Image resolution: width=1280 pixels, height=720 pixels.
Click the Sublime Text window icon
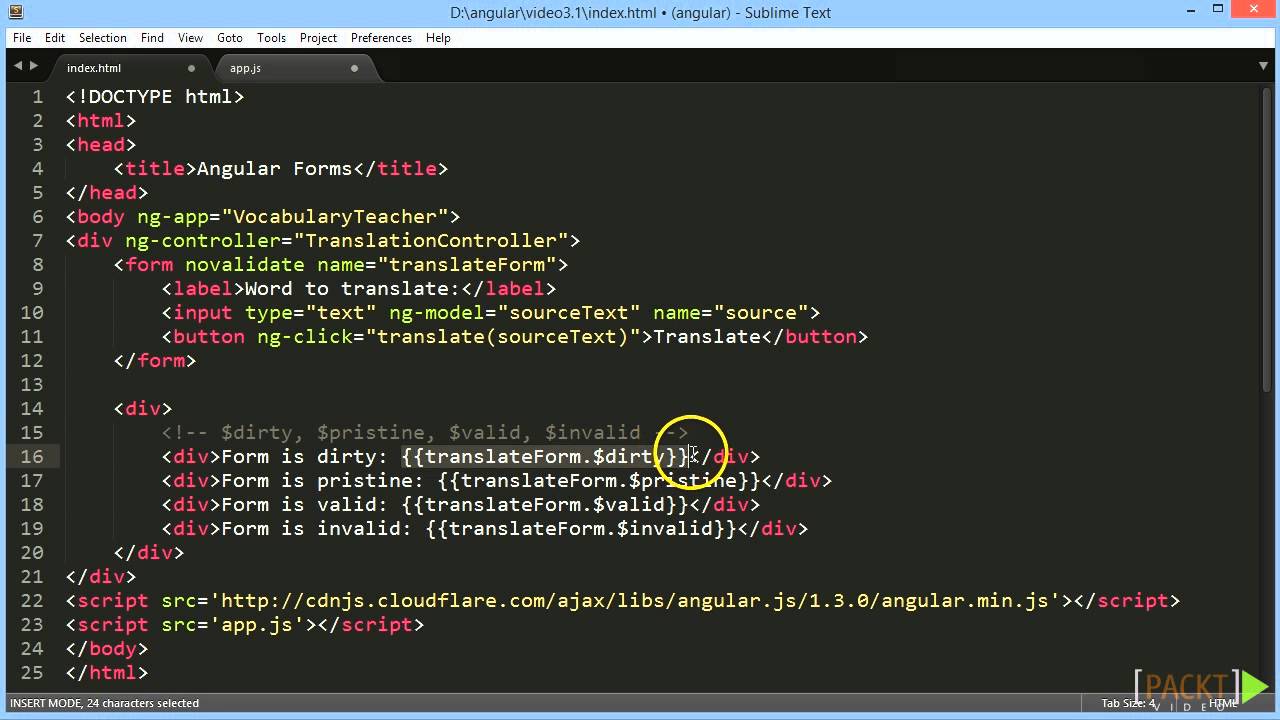(17, 12)
